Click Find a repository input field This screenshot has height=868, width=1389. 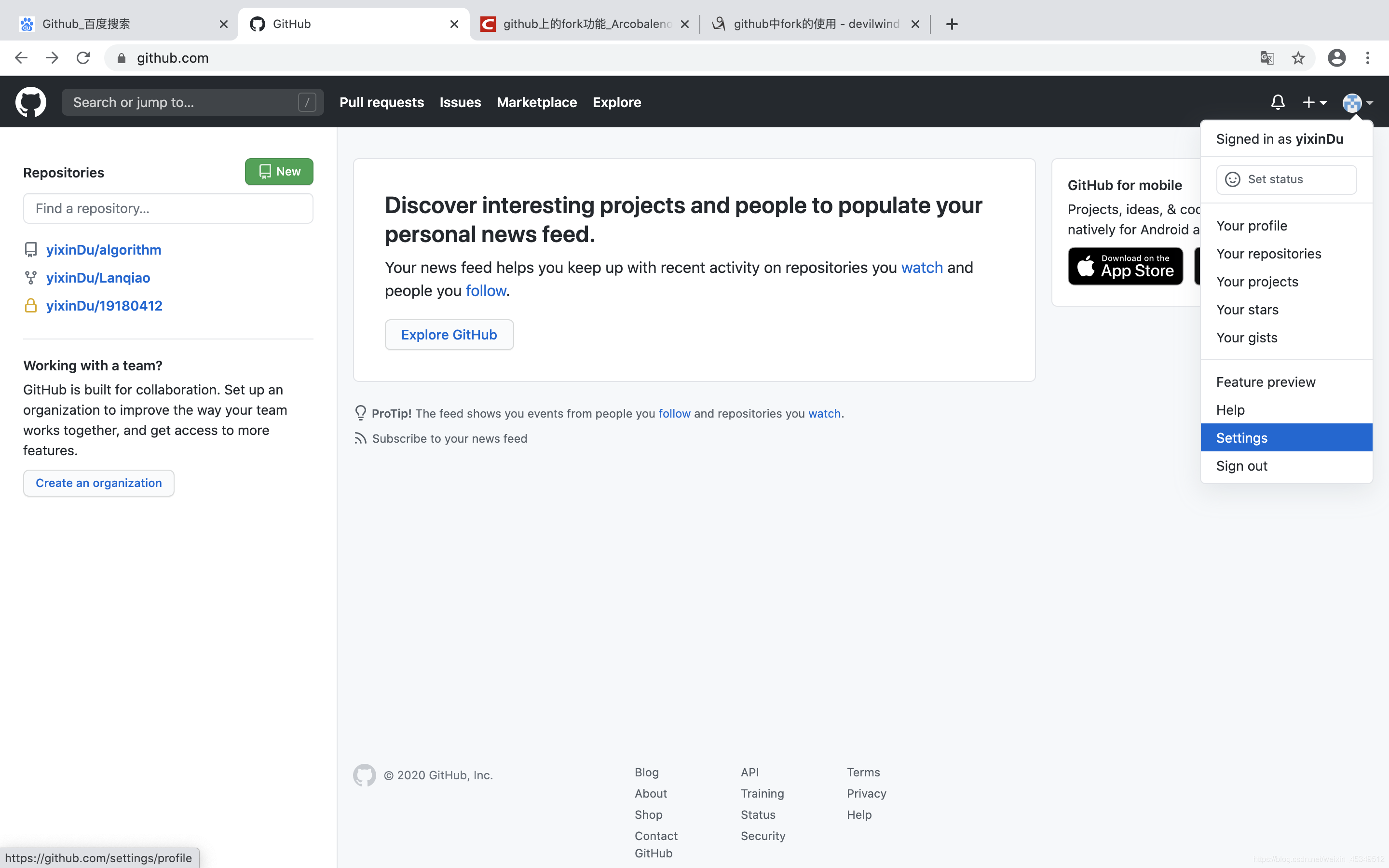[168, 208]
